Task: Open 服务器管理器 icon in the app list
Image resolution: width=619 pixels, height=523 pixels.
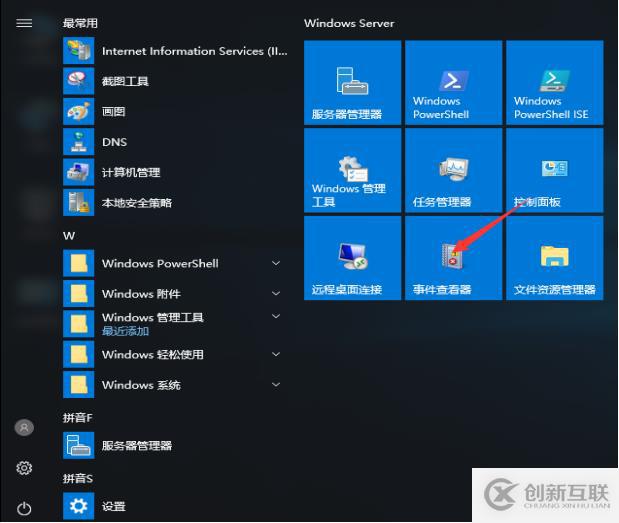Action: [79, 446]
